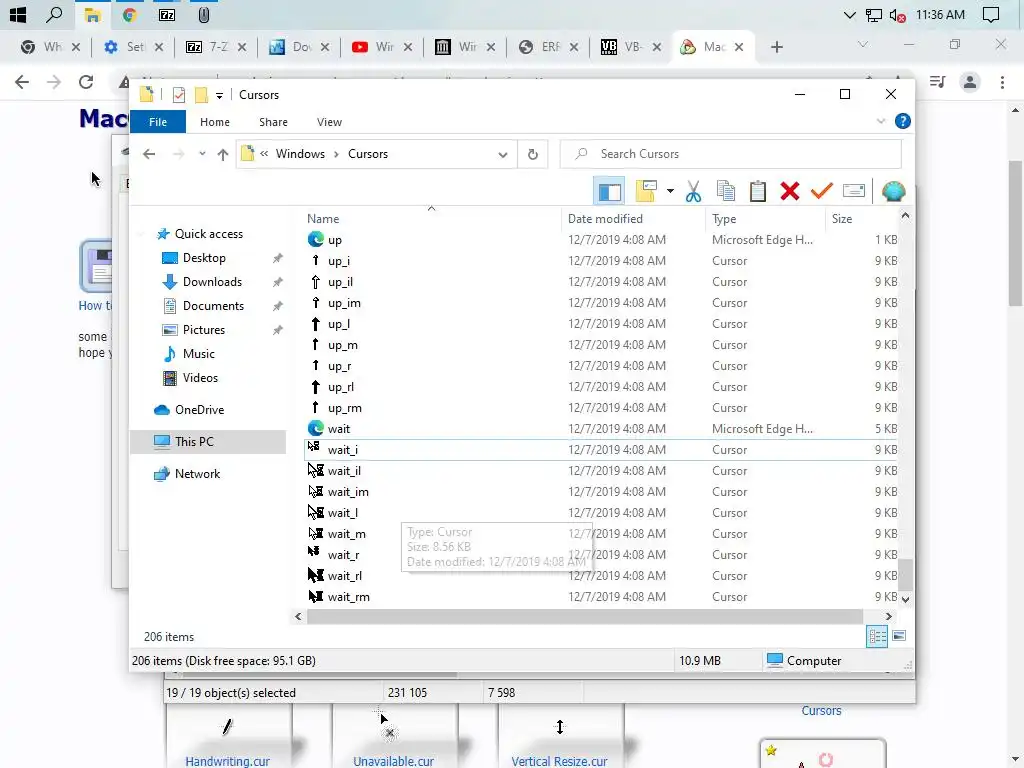Viewport: 1024px width, 768px height.
Task: Open the Windows Start button
Action: [x=18, y=14]
